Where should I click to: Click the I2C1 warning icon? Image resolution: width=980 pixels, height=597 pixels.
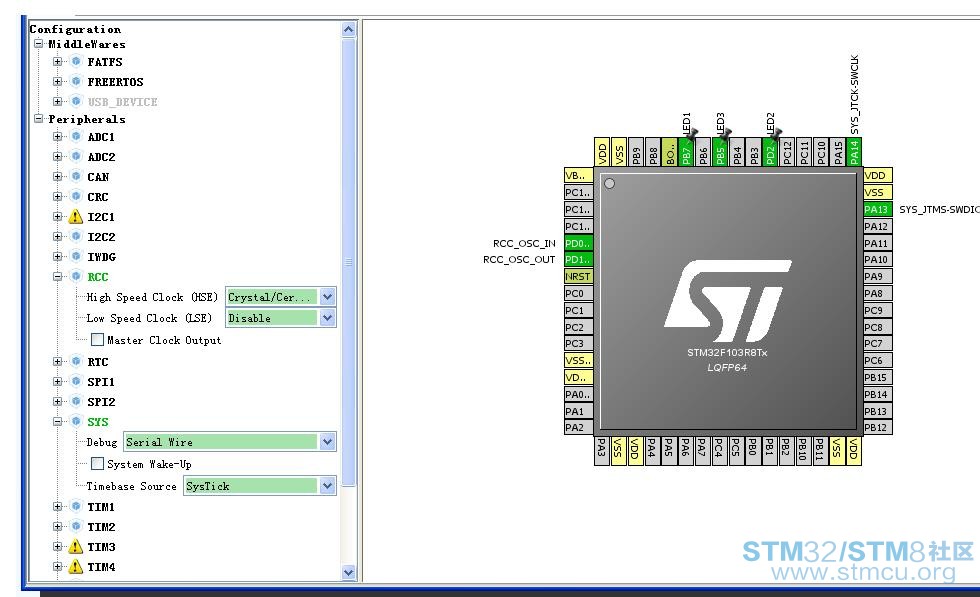coord(76,217)
